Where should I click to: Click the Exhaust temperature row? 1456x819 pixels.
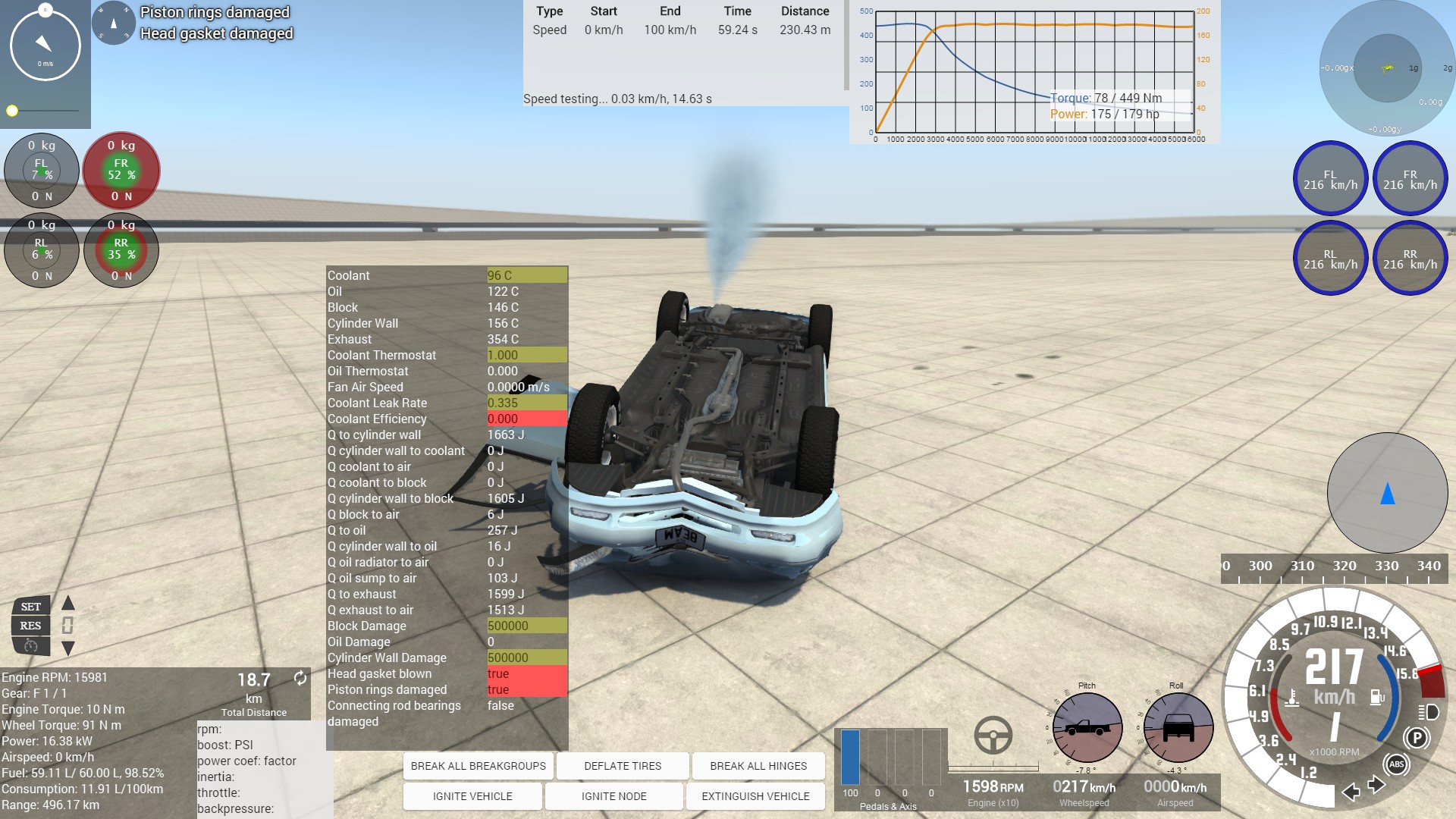point(447,339)
